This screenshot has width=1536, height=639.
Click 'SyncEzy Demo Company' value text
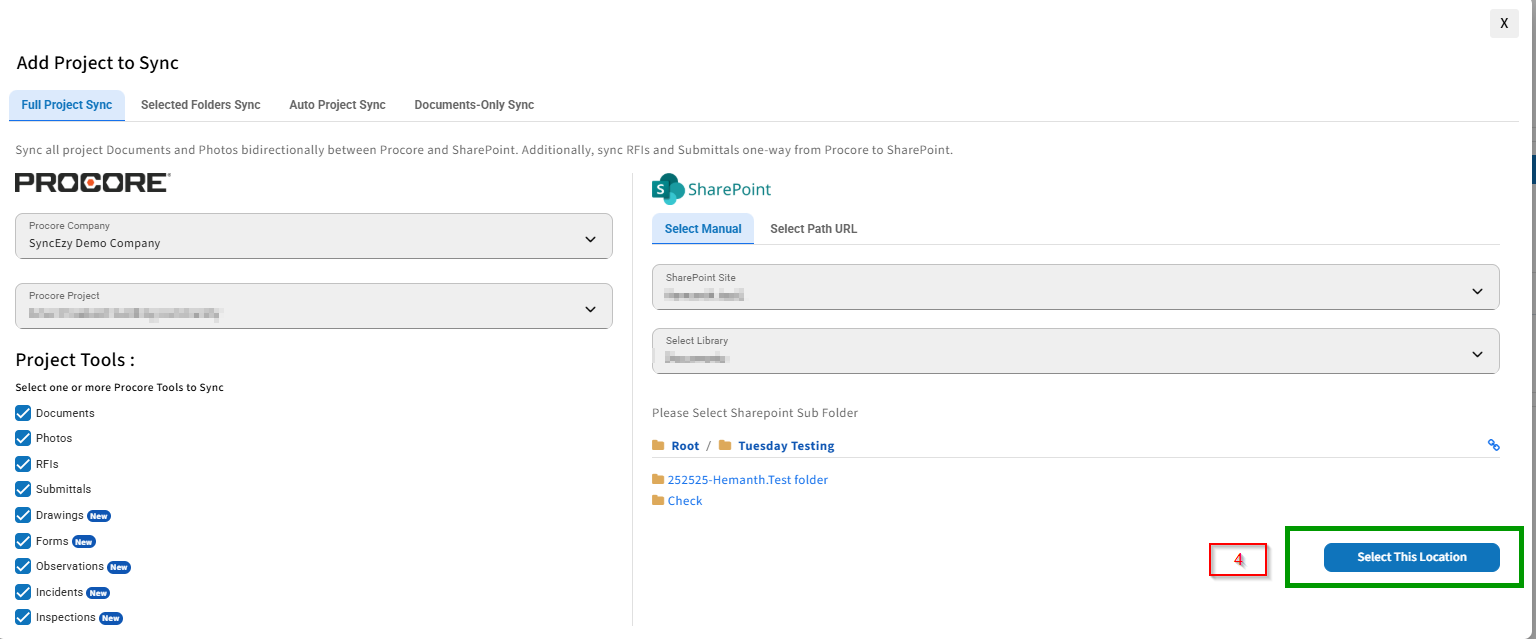pos(94,243)
